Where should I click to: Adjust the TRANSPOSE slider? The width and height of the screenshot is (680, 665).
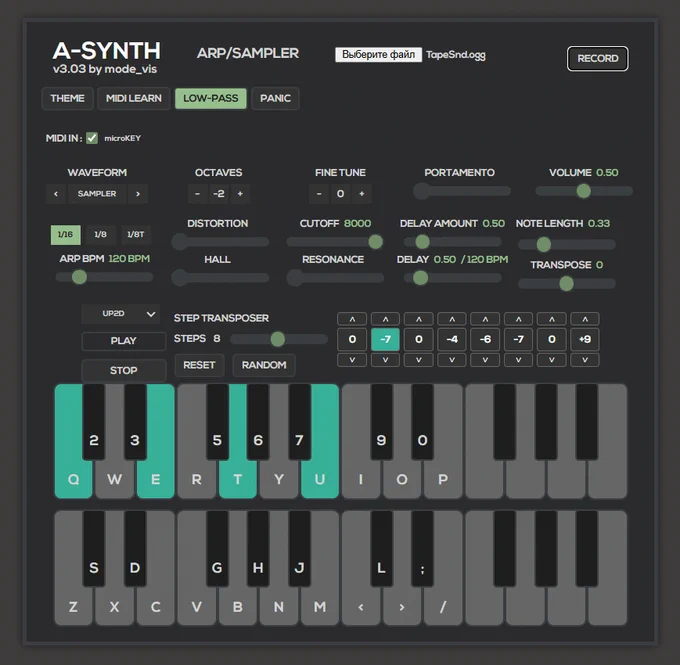click(x=567, y=284)
